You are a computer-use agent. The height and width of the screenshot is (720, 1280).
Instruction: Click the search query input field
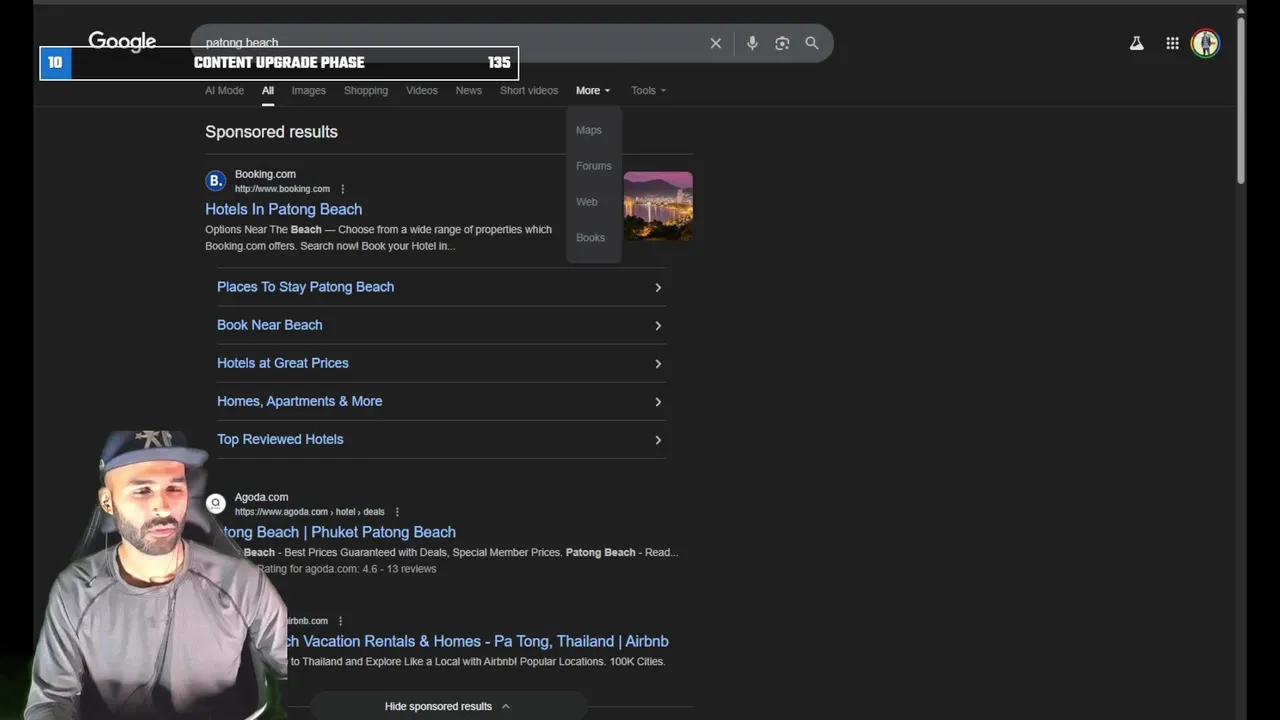(450, 43)
